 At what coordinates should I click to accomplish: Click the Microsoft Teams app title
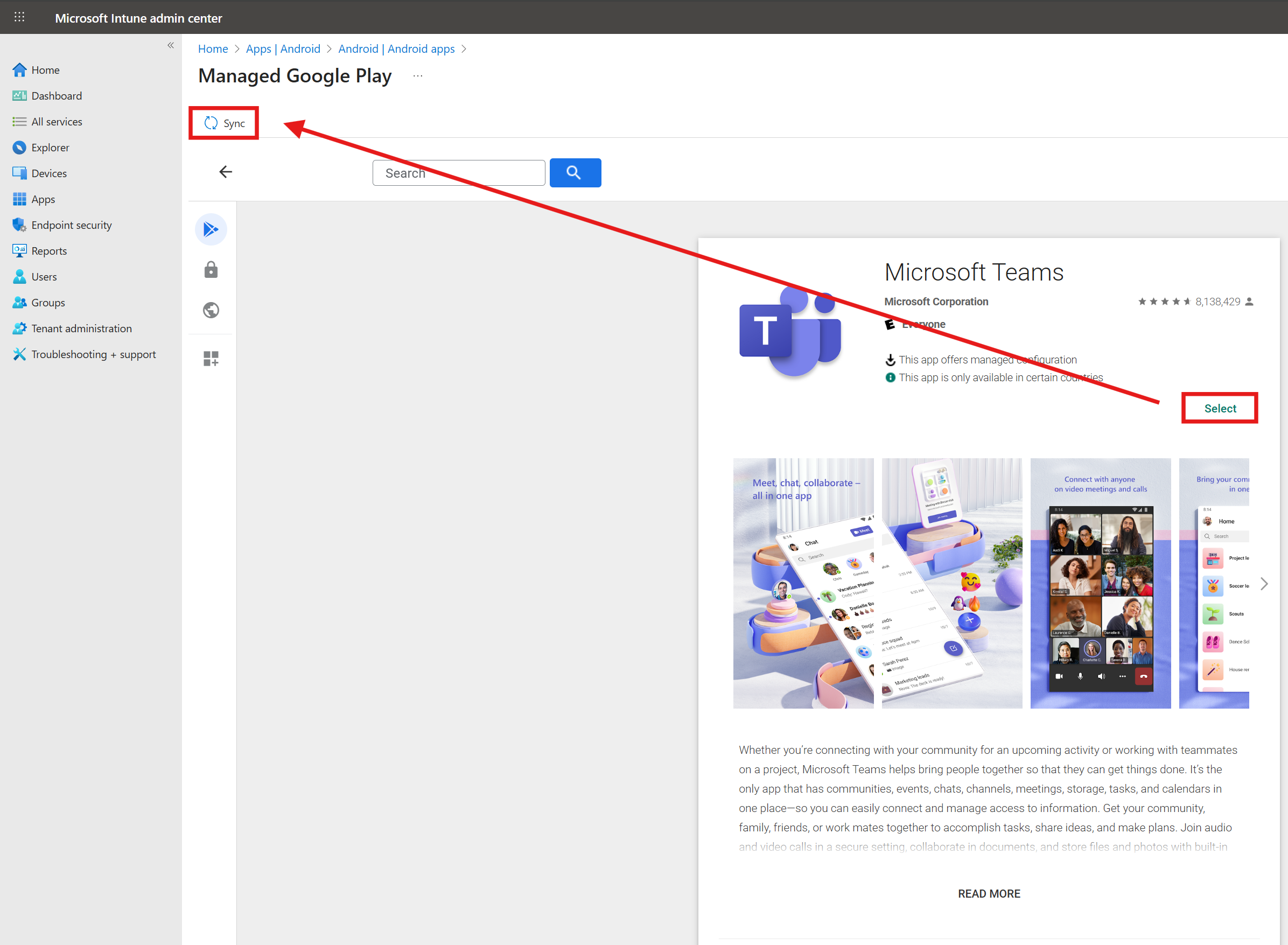click(974, 272)
